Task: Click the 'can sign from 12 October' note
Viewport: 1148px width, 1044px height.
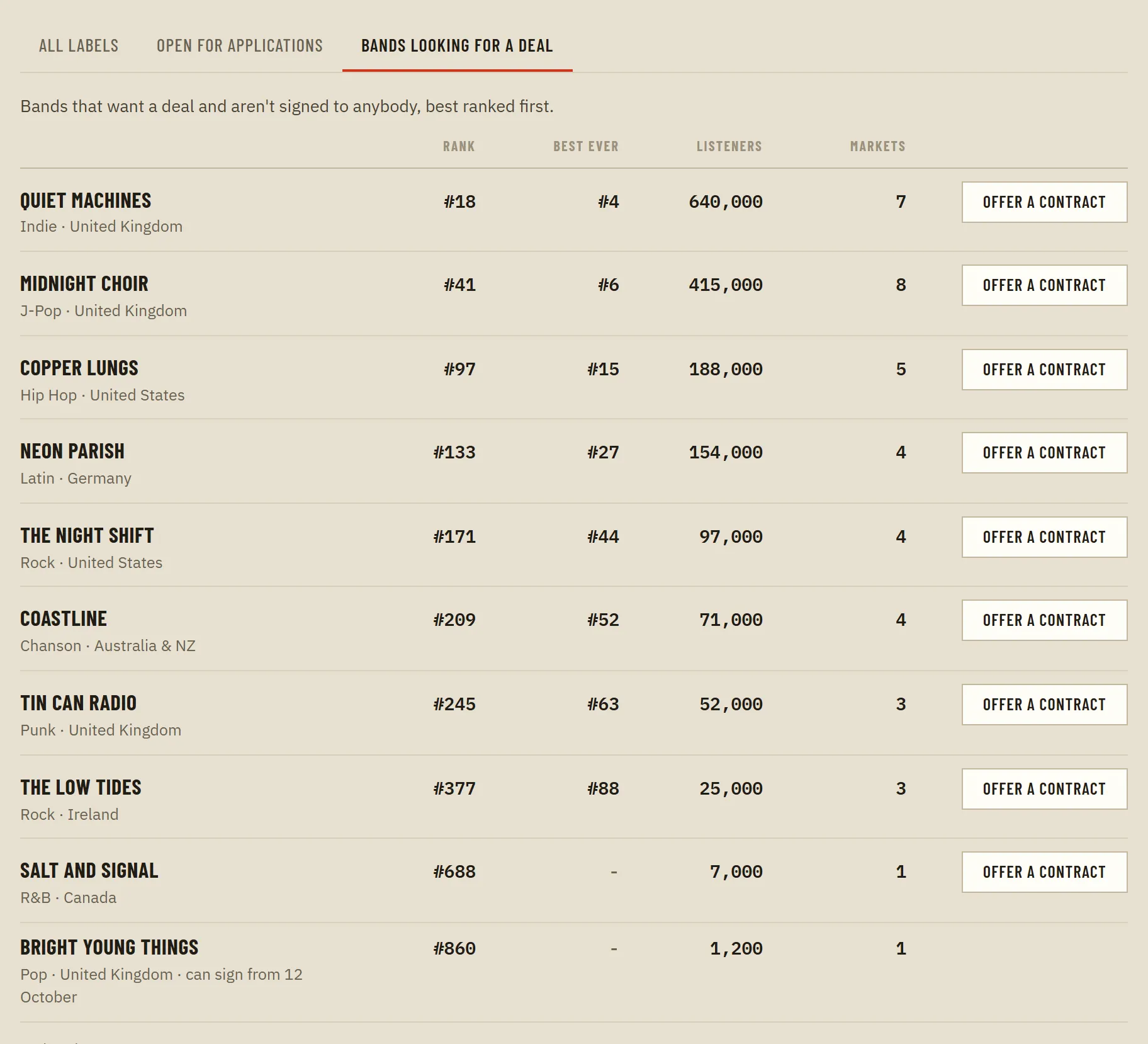Action: click(x=161, y=986)
